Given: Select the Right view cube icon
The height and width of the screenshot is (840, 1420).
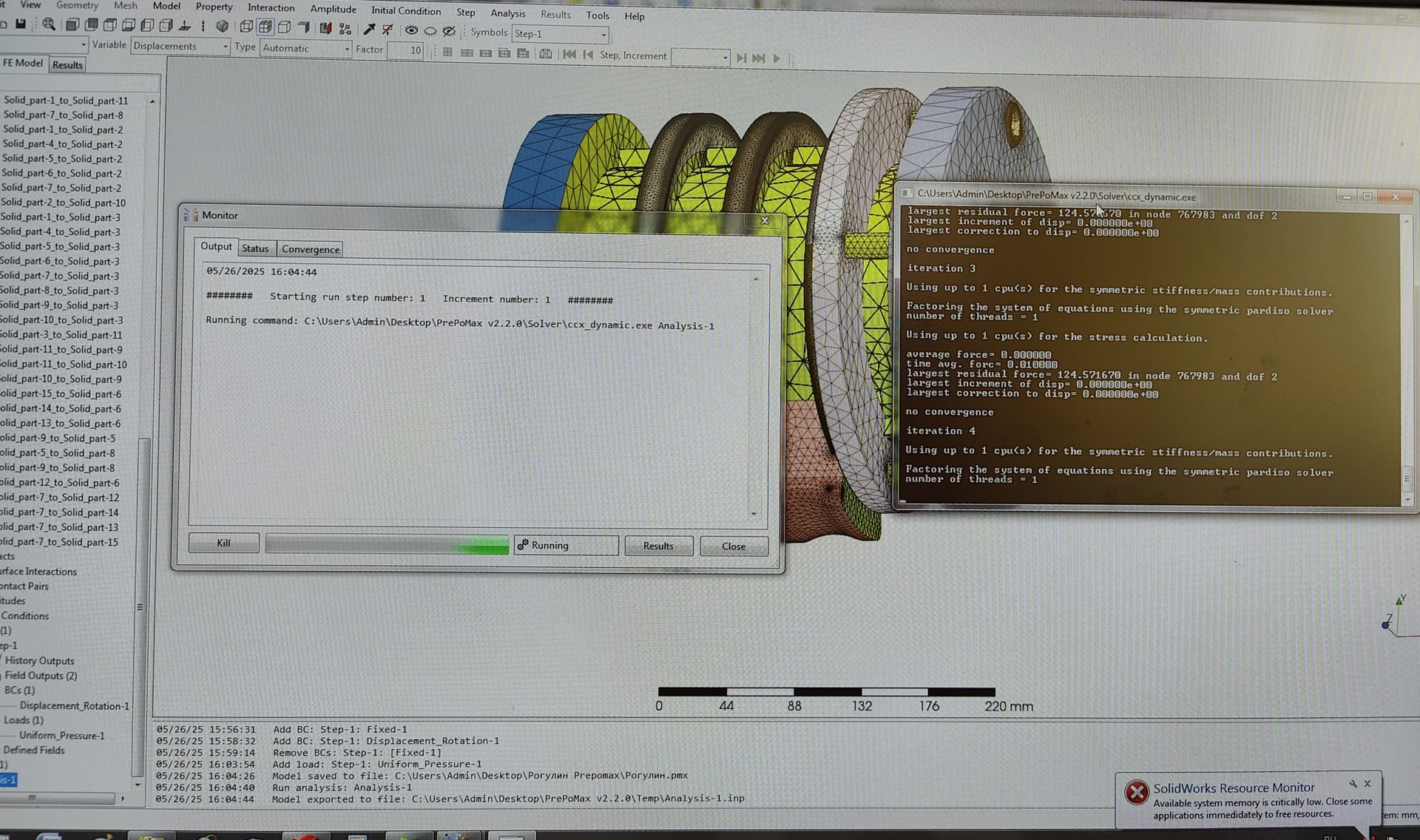Looking at the screenshot, I should (x=166, y=25).
